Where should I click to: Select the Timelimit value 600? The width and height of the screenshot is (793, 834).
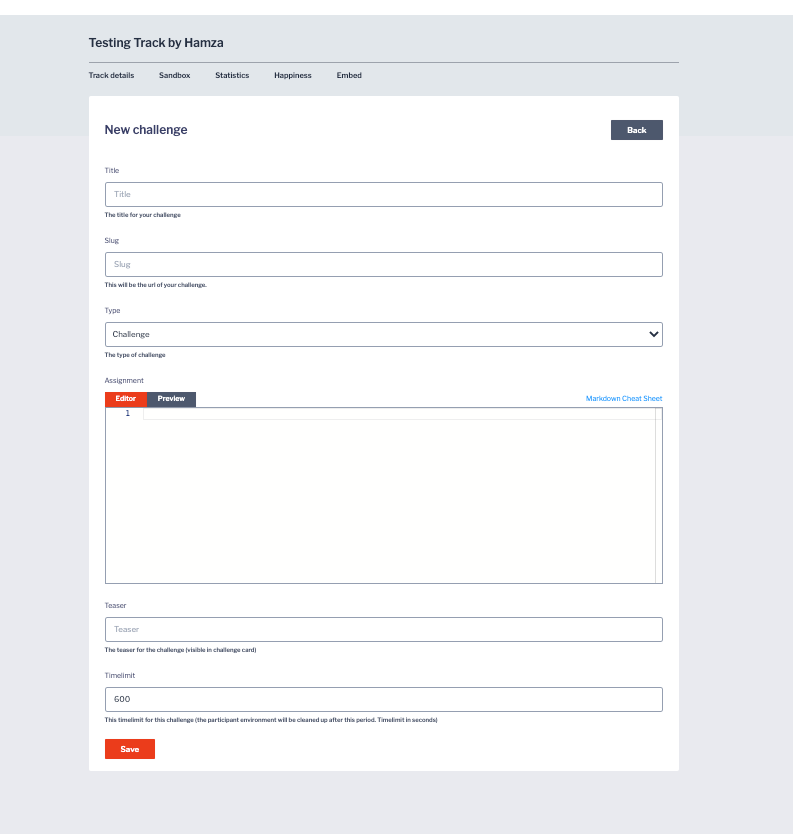point(384,699)
